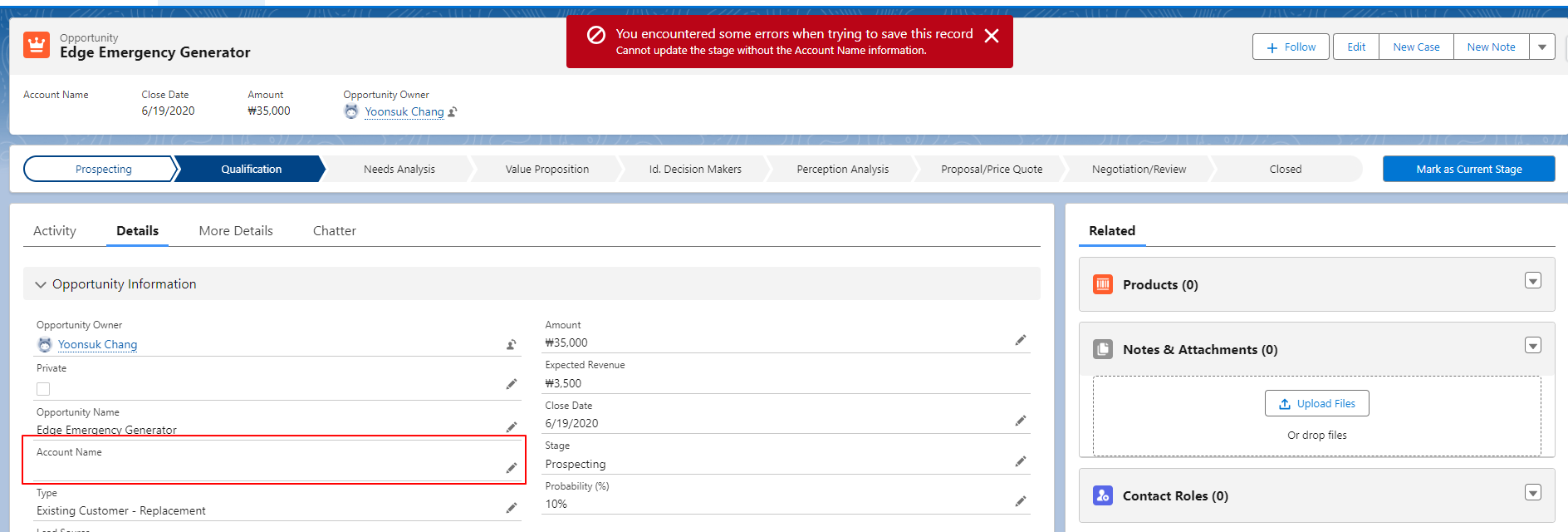Click owner avatar icon in the header
The height and width of the screenshot is (532, 1568).
[351, 111]
